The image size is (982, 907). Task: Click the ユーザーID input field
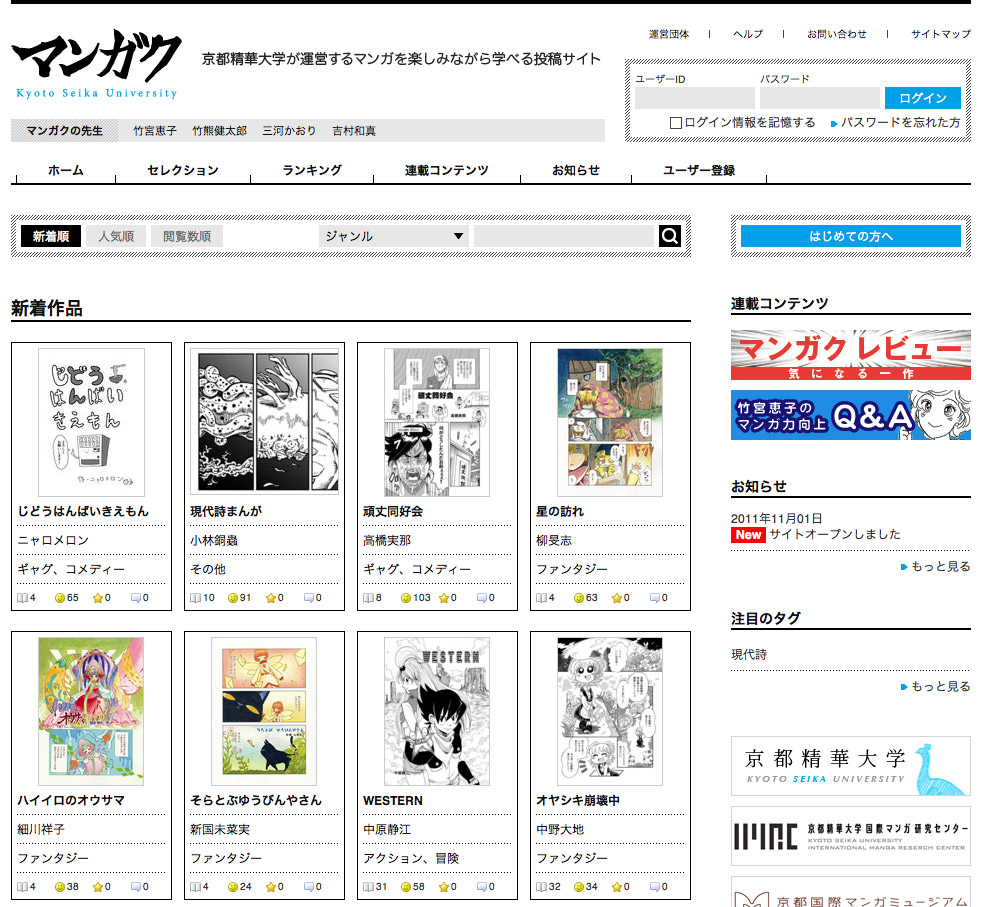pos(694,98)
